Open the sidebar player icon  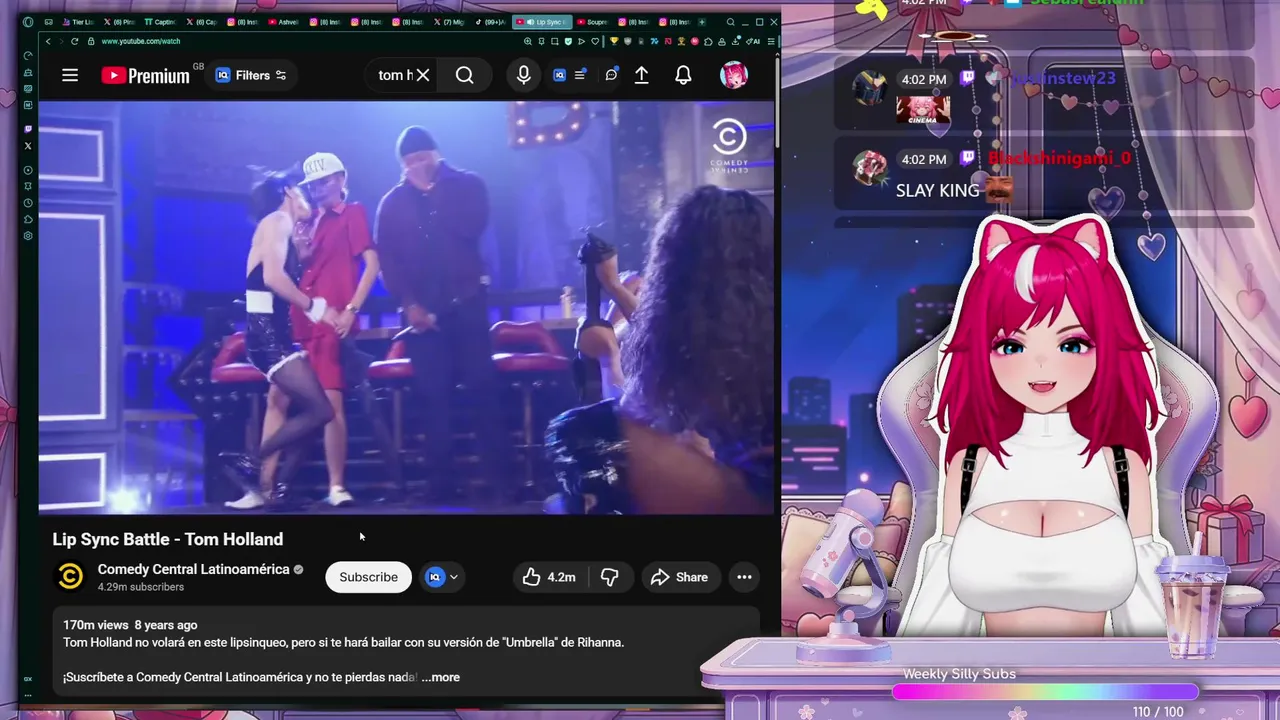(28, 170)
